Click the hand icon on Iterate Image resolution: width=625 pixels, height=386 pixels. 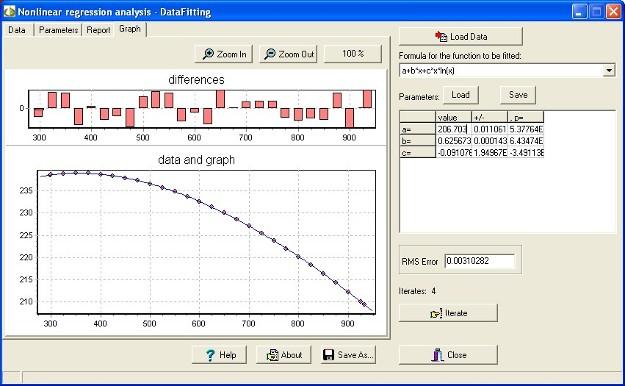[x=436, y=313]
